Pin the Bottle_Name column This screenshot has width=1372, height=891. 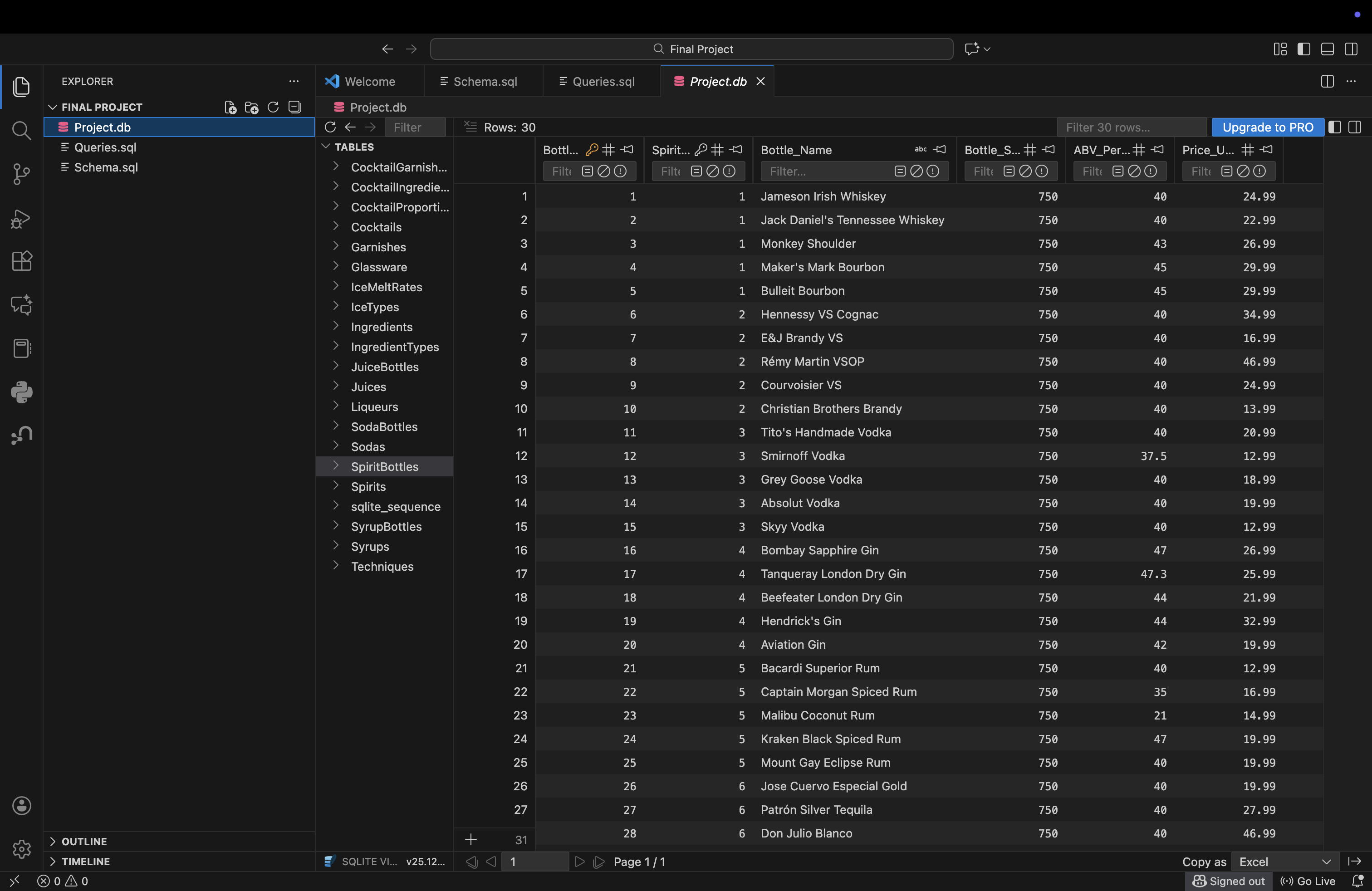(940, 150)
